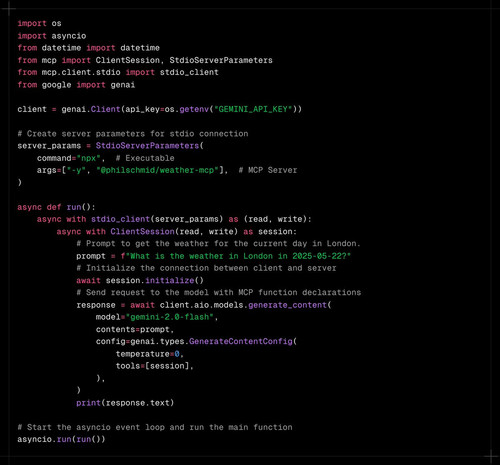Click comment 'Start the asyncio event loop'
The image size is (500, 465).
tap(155, 427)
